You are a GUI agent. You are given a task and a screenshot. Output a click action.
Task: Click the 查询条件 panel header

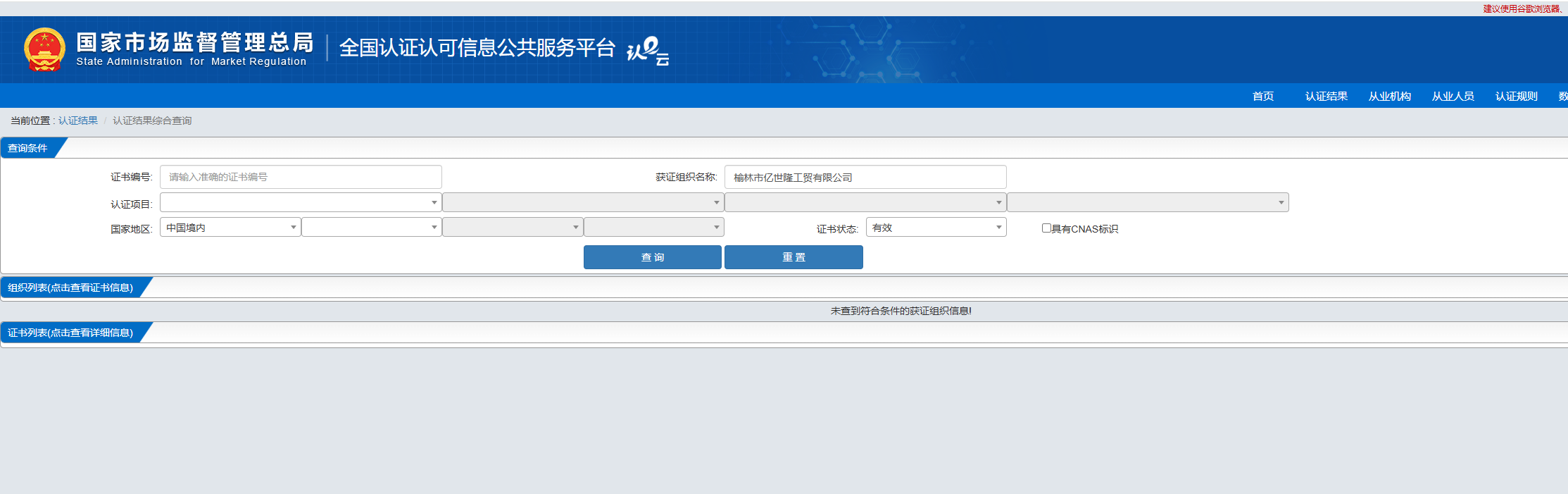coord(28,148)
